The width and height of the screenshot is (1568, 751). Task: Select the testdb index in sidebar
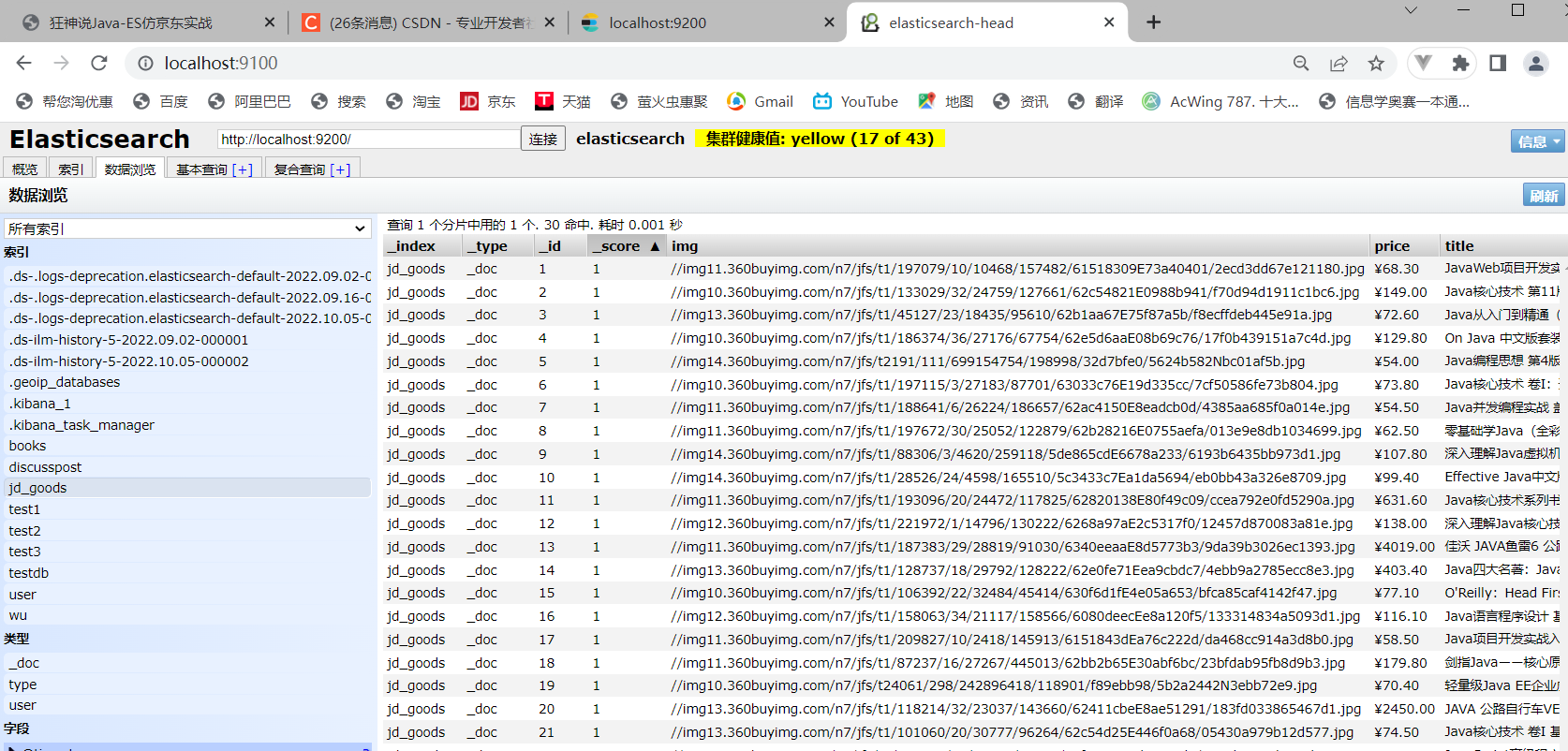187,573
